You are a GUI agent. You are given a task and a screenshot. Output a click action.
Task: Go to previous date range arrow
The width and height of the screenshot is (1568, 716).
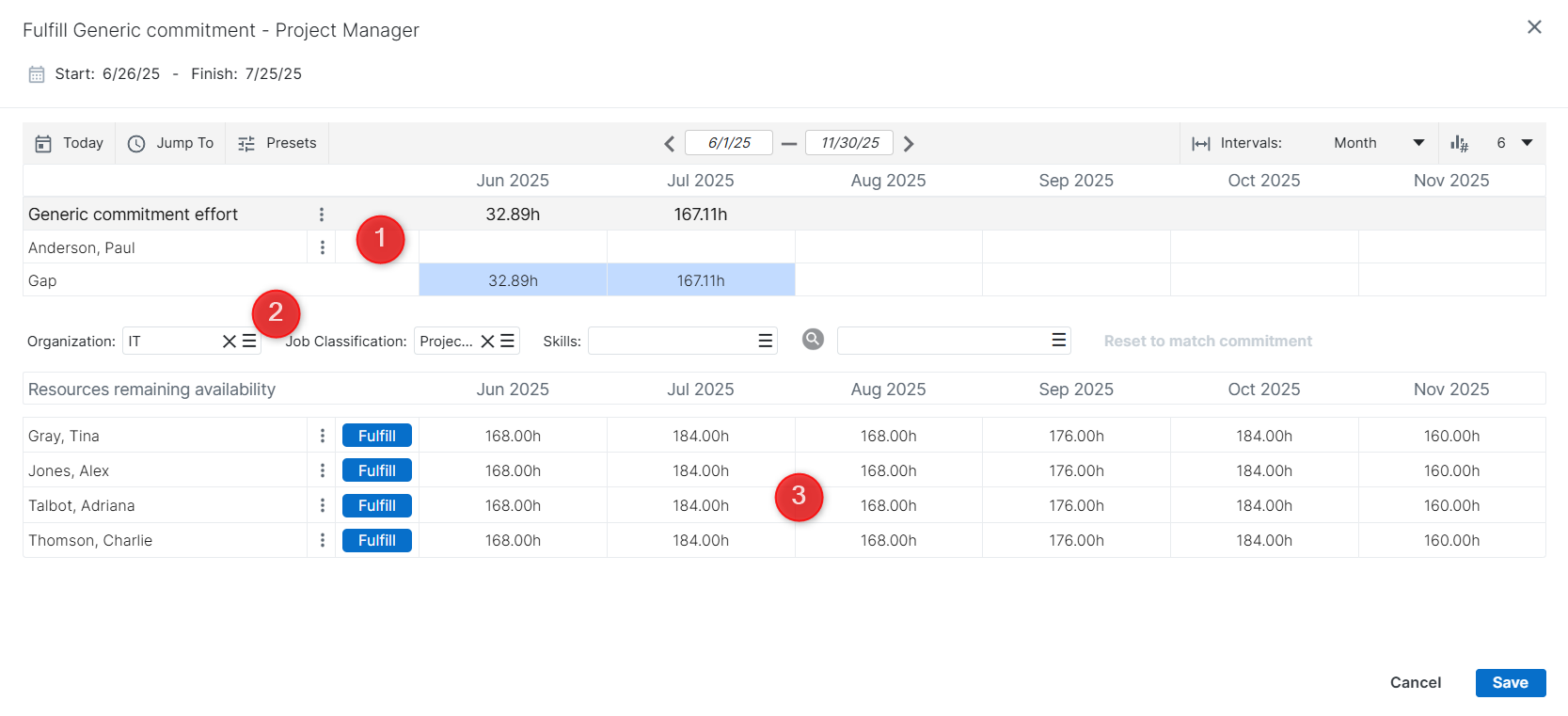670,144
